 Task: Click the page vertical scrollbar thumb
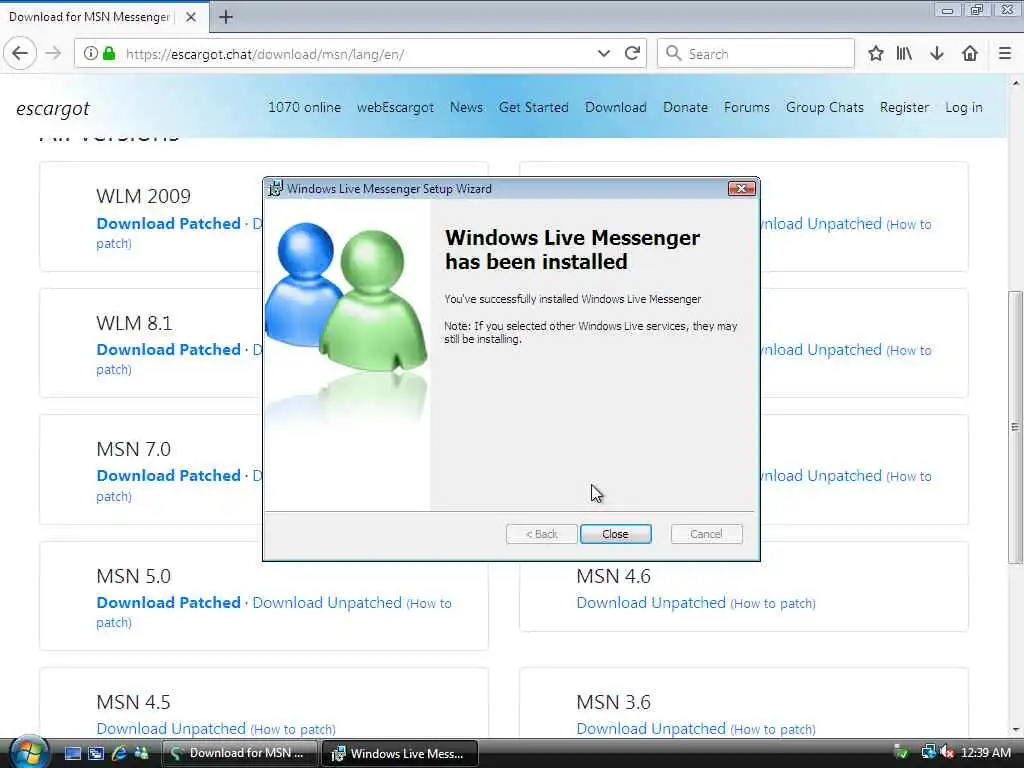pyautogui.click(x=1015, y=427)
